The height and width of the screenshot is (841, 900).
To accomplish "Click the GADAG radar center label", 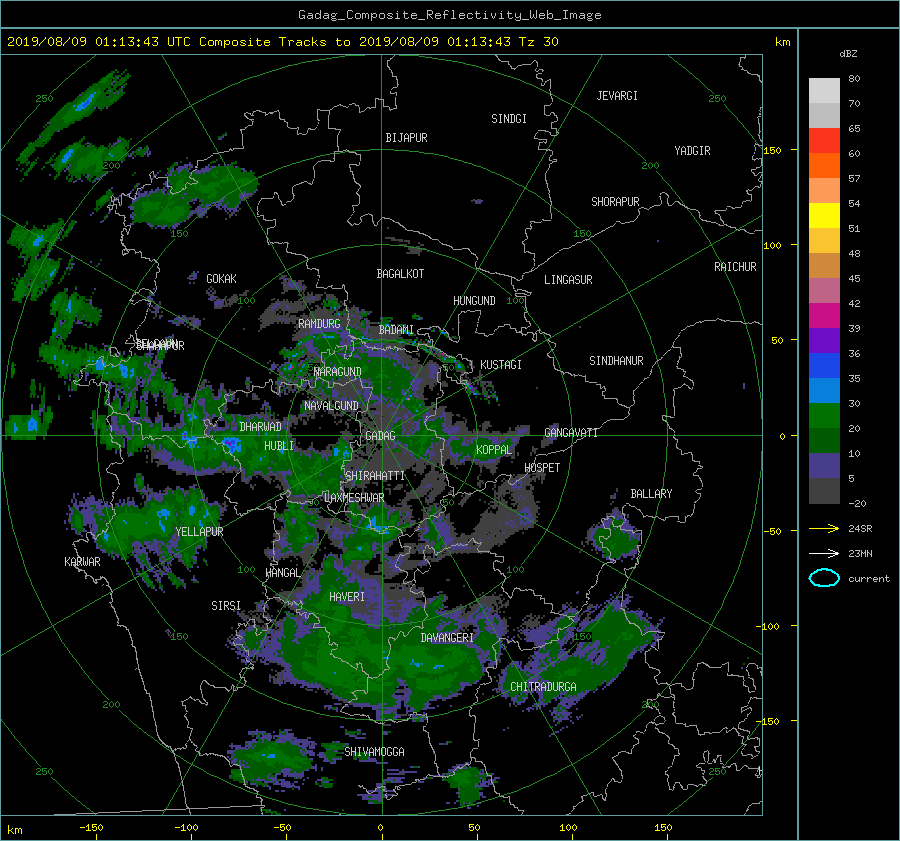I will click(x=380, y=436).
